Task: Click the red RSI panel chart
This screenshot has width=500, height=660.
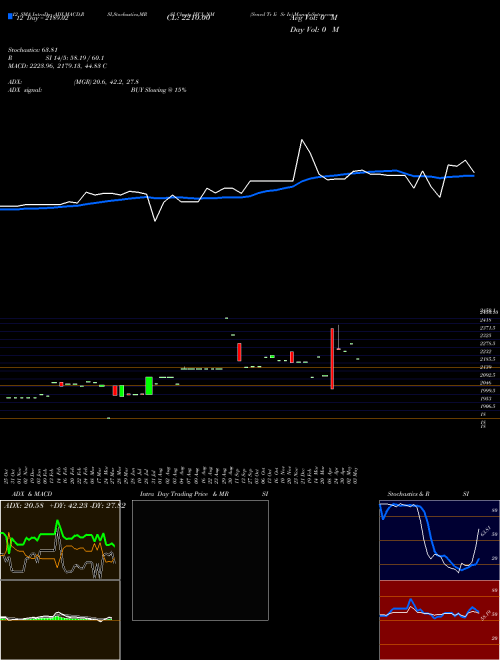Action: tap(439, 620)
